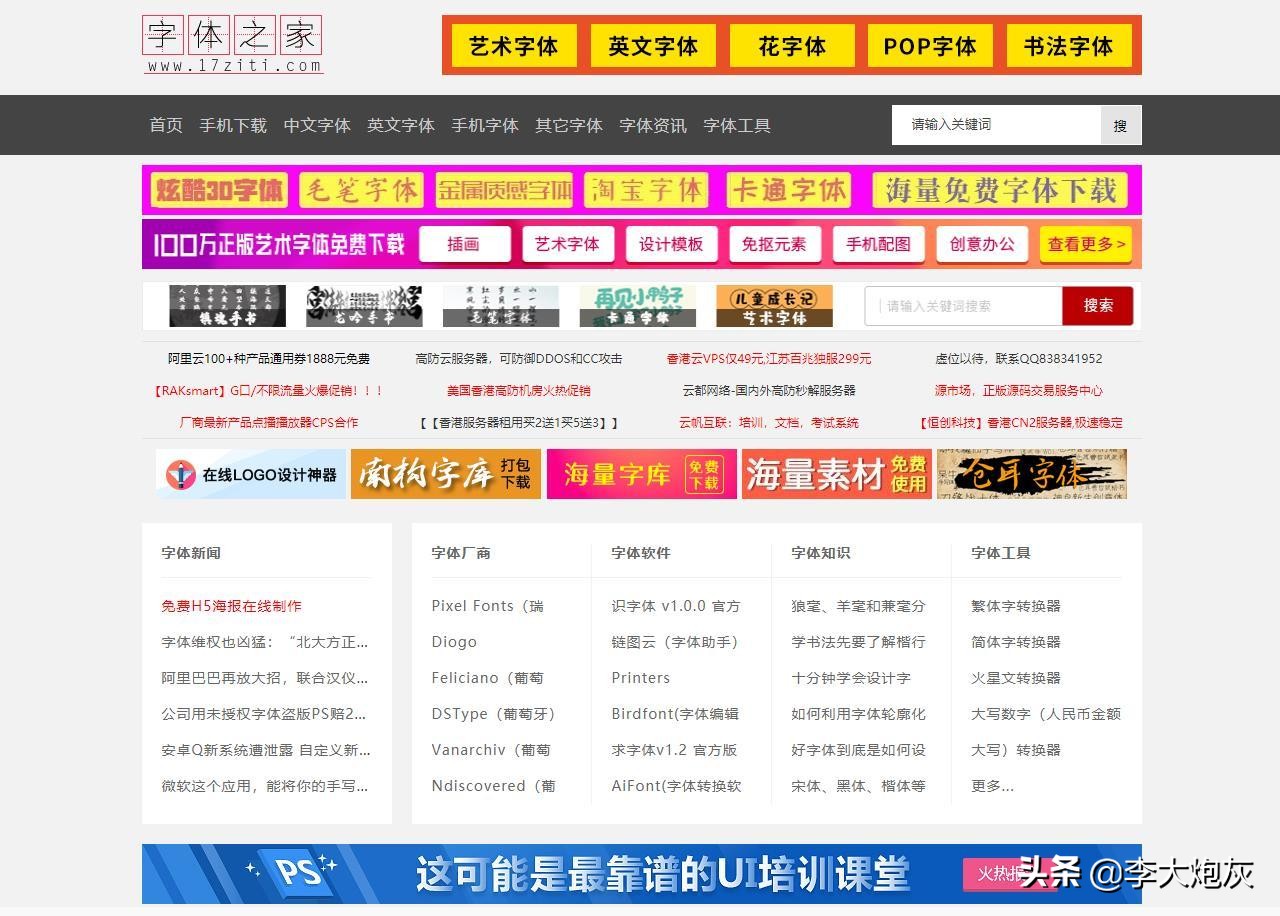Click the 搜 search button
The height and width of the screenshot is (916, 1280).
(x=1121, y=125)
